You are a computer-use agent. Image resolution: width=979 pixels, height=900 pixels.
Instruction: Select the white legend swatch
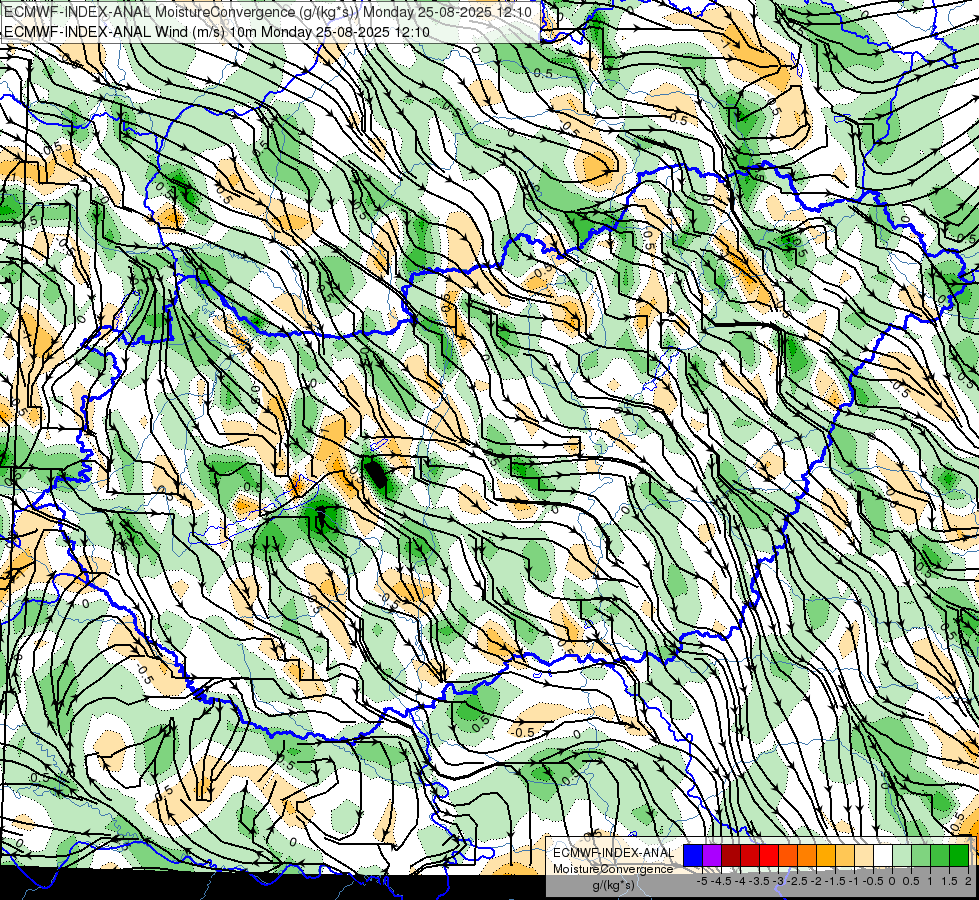883,855
